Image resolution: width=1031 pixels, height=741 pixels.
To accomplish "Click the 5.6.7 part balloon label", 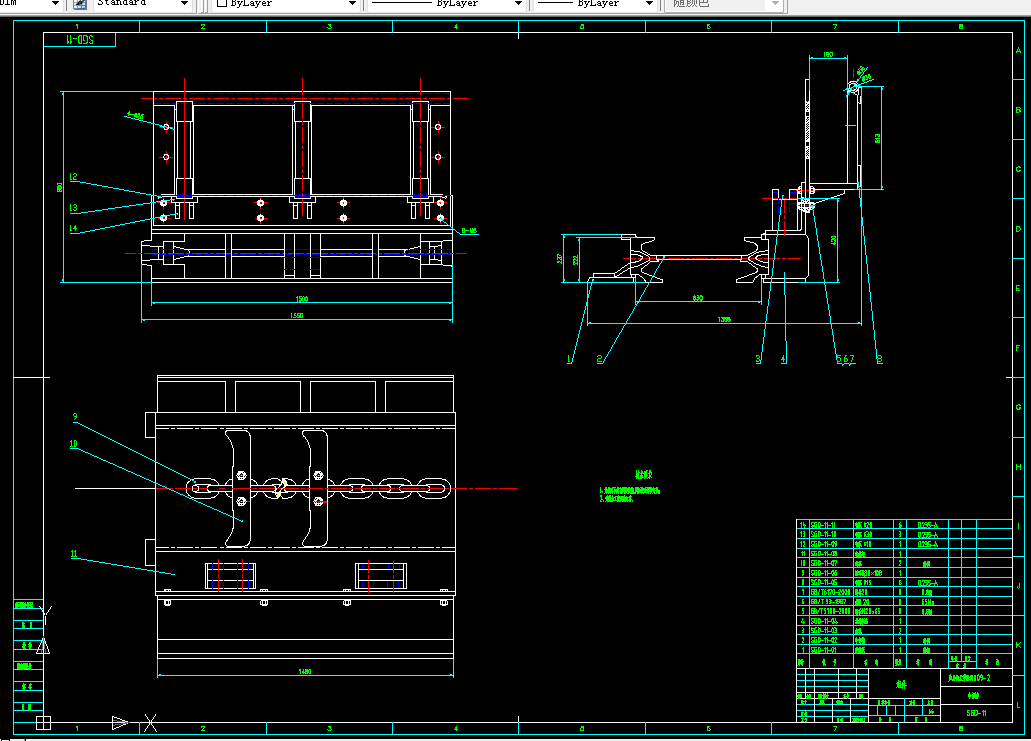I will [x=846, y=359].
